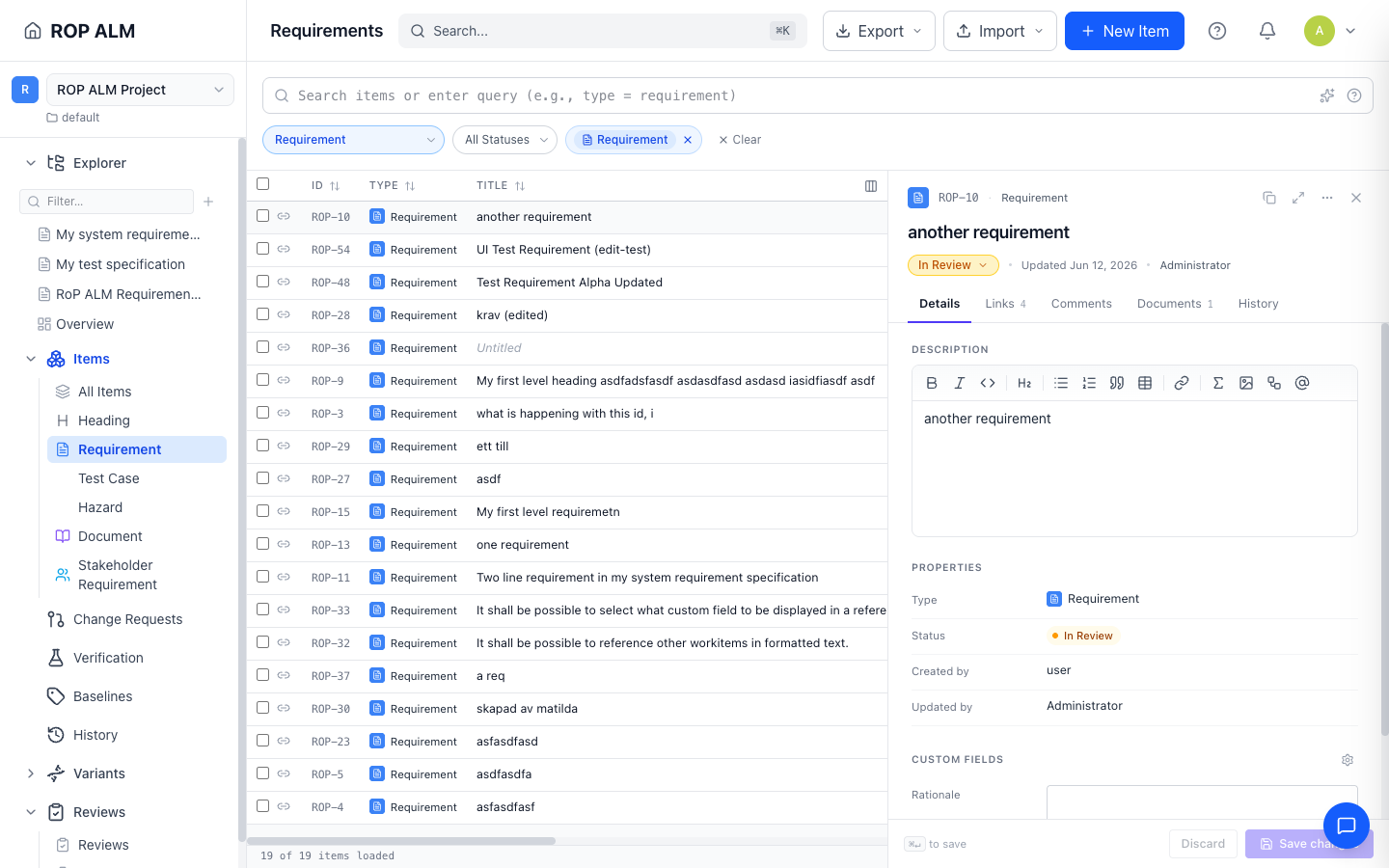Check the ROP-54 row checkbox

(x=262, y=249)
